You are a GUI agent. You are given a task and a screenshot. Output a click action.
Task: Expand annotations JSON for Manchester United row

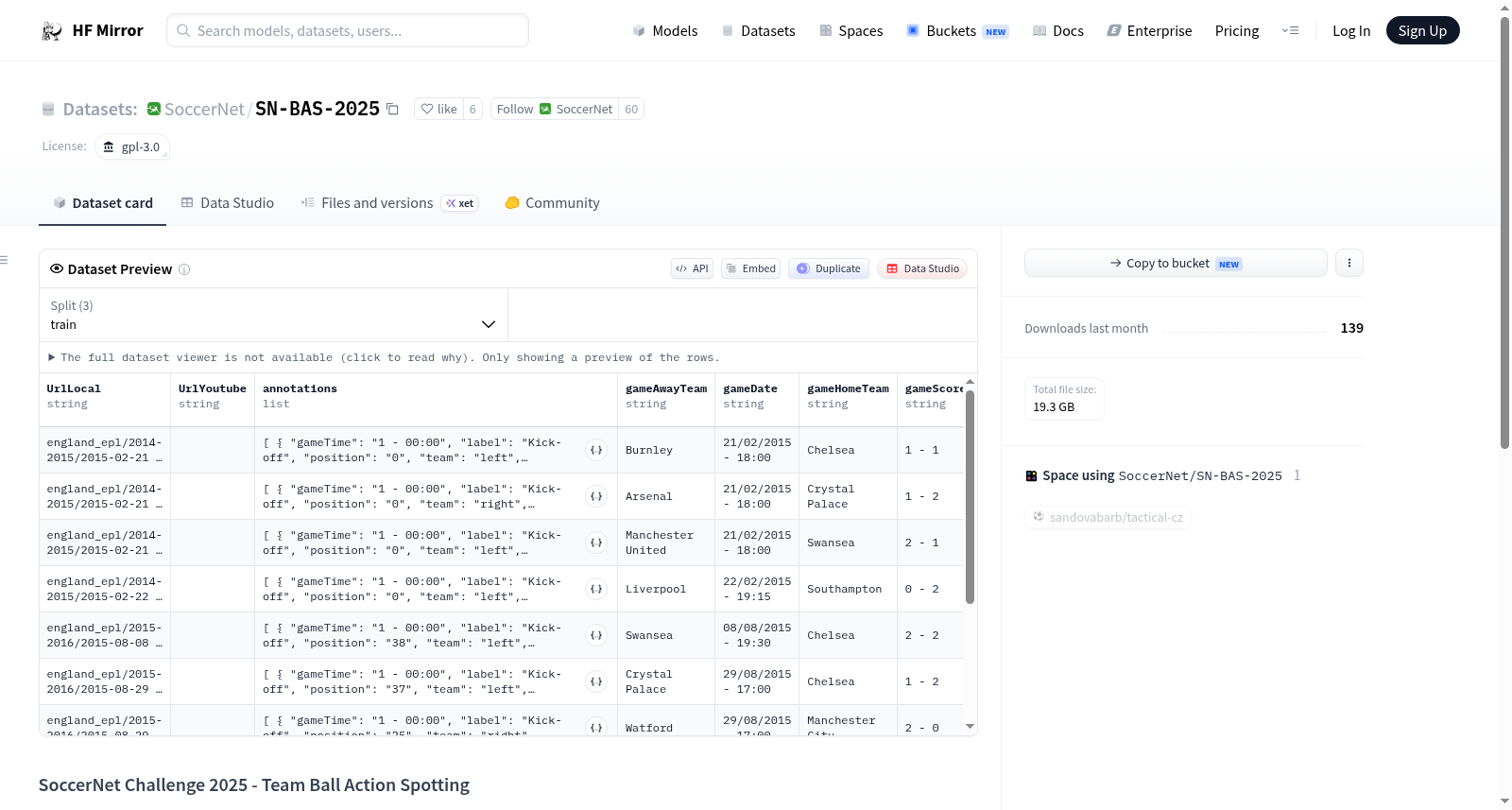click(596, 543)
